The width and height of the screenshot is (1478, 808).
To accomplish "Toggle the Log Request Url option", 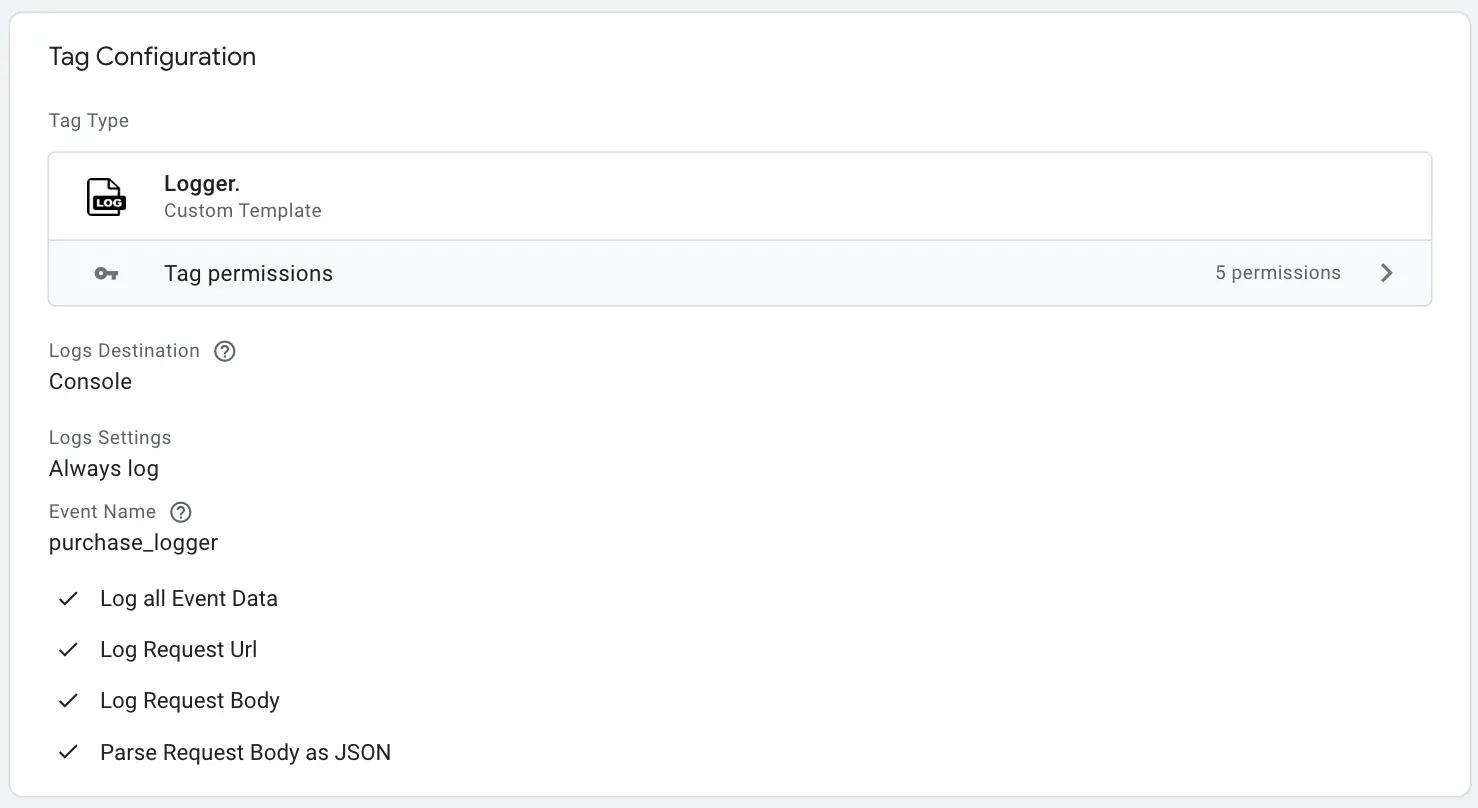I will [179, 650].
